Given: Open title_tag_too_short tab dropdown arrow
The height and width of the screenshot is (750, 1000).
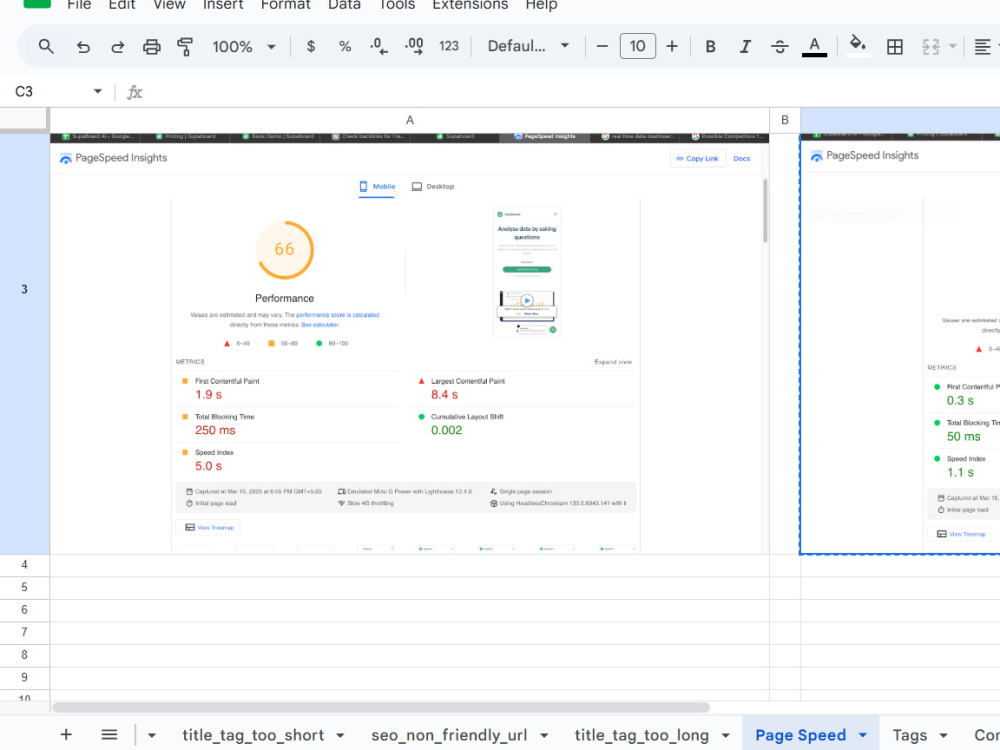Looking at the screenshot, I should (341, 735).
